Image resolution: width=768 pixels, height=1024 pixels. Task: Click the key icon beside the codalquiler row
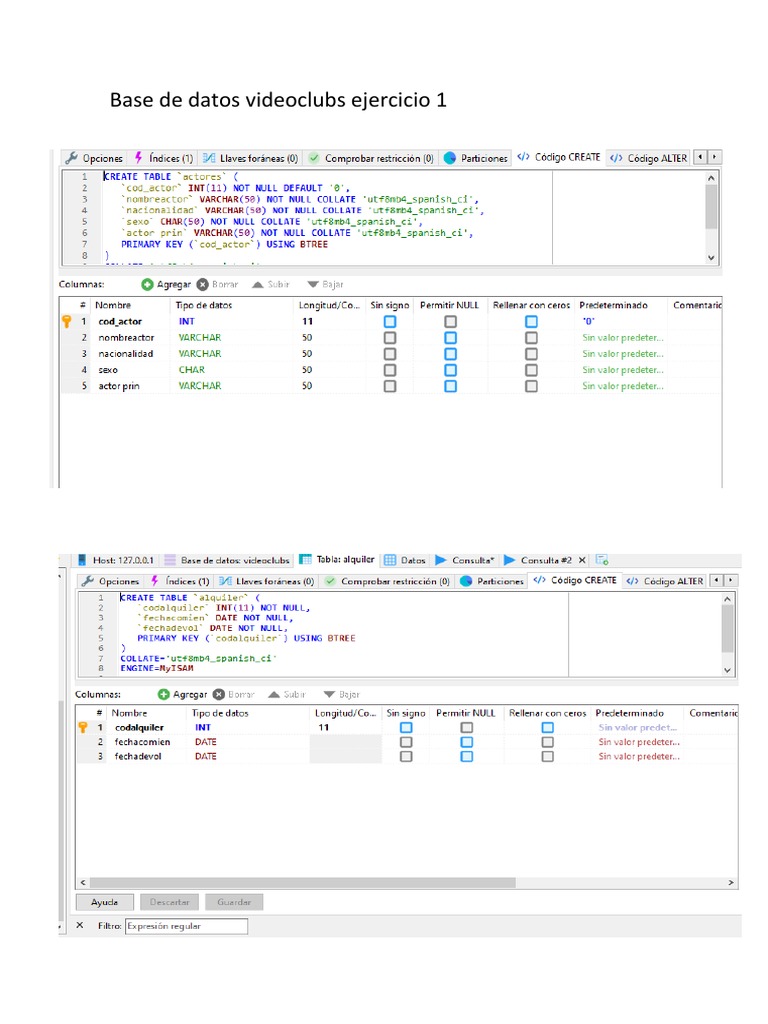[x=84, y=728]
